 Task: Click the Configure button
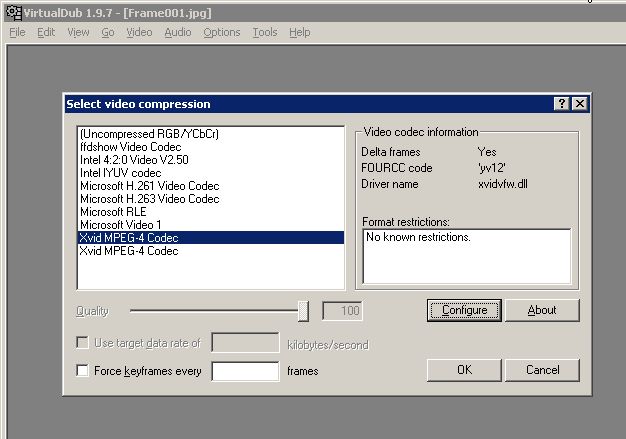[464, 310]
